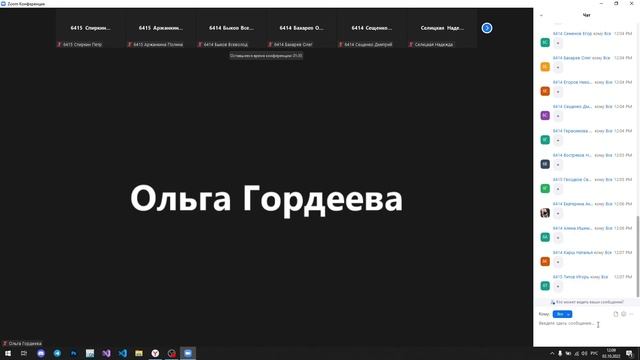Switch keyboard language indicator РУС
Screen dimensions: 640x360
tap(594, 353)
